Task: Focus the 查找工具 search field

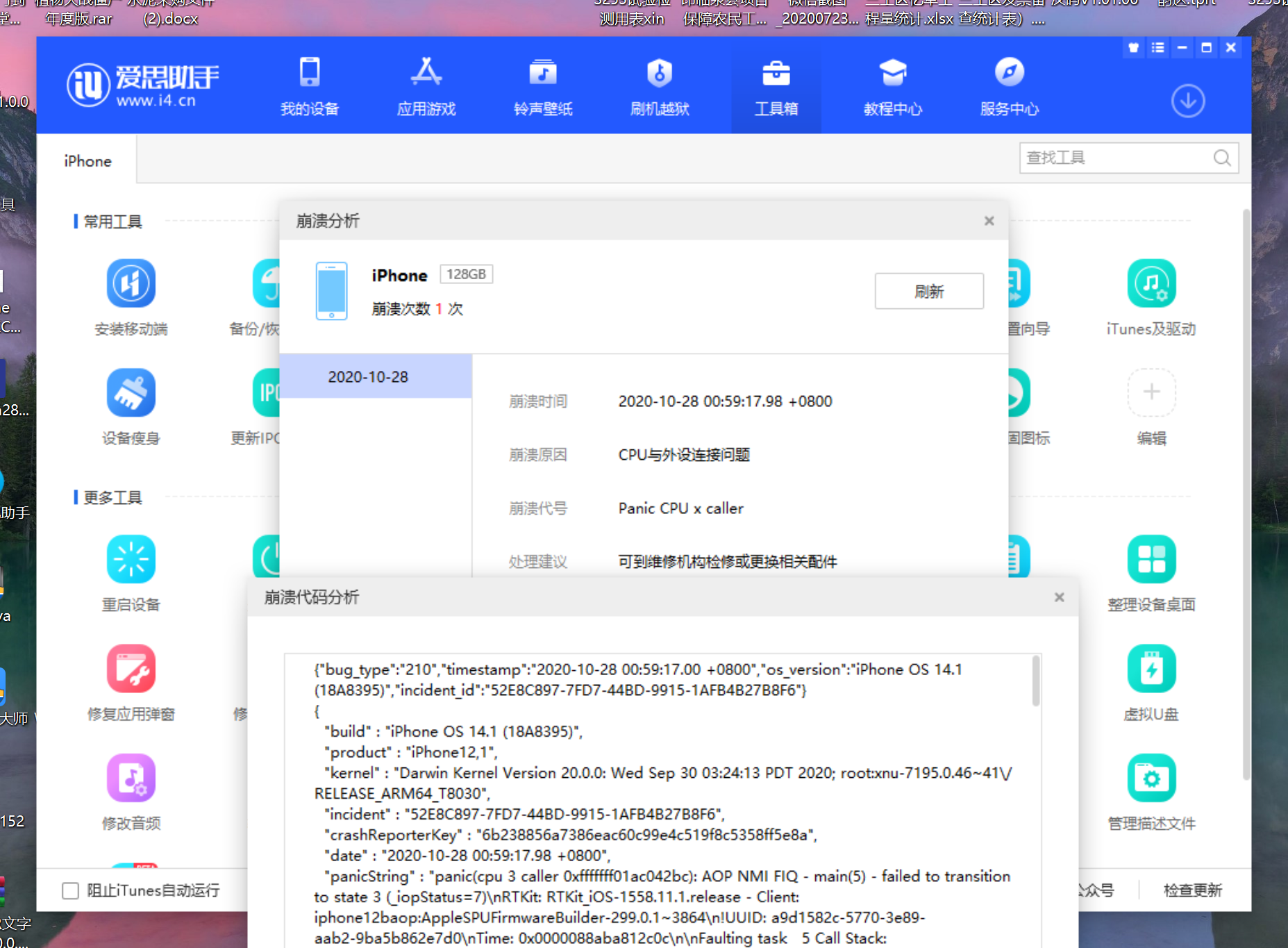Action: (1116, 158)
